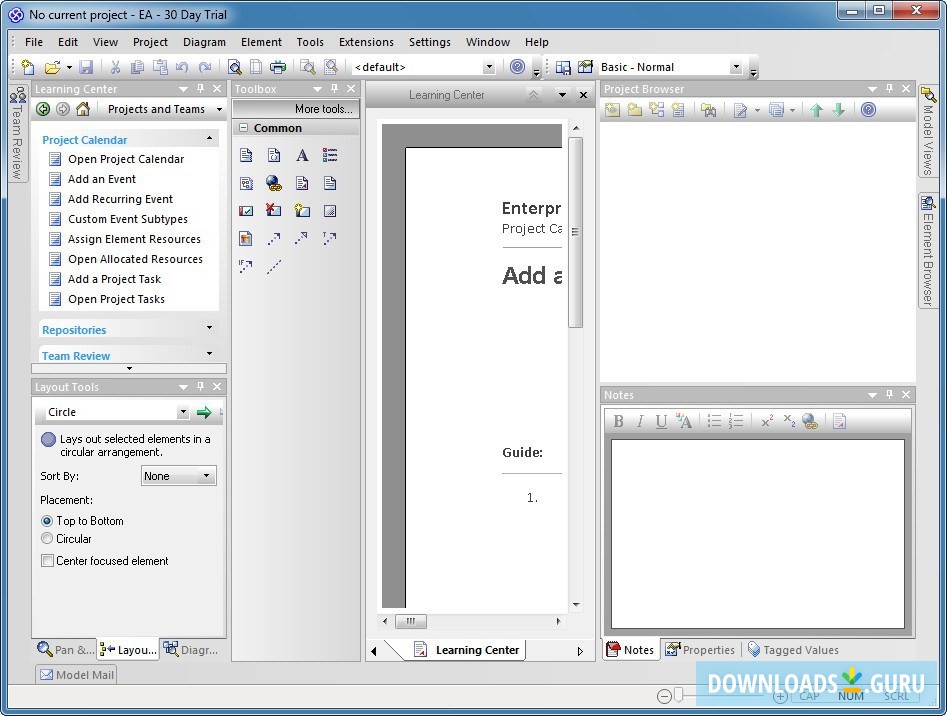Open the Diagram menu
Image resolution: width=947 pixels, height=716 pixels.
204,42
